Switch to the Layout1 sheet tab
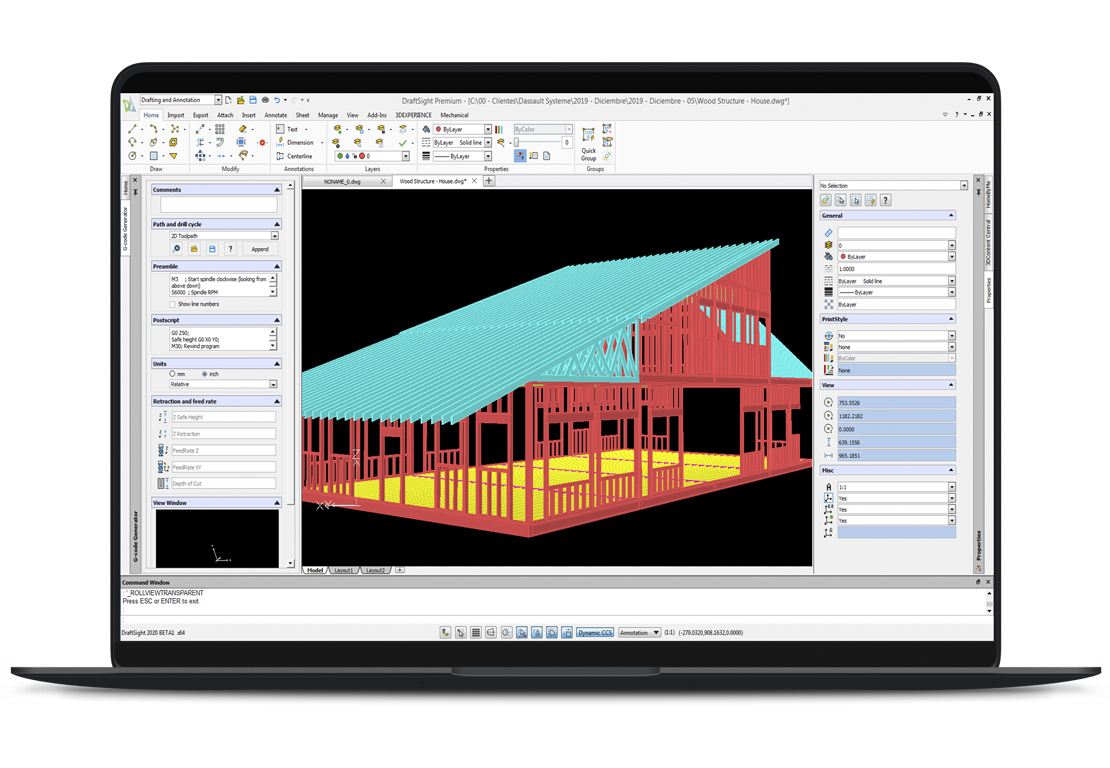Viewport: 1110px width, 768px height. click(344, 570)
